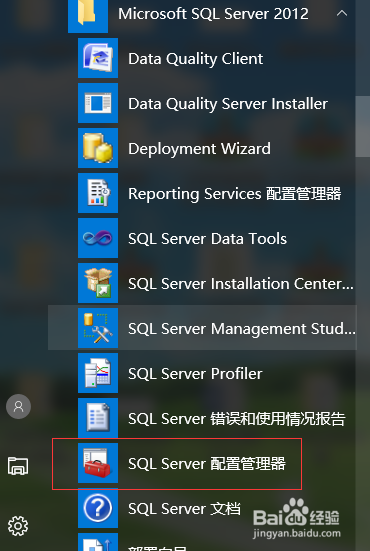This screenshot has width=370, height=551.
Task: Click the red toolbox 配置管理器 icon
Action: 98,463
